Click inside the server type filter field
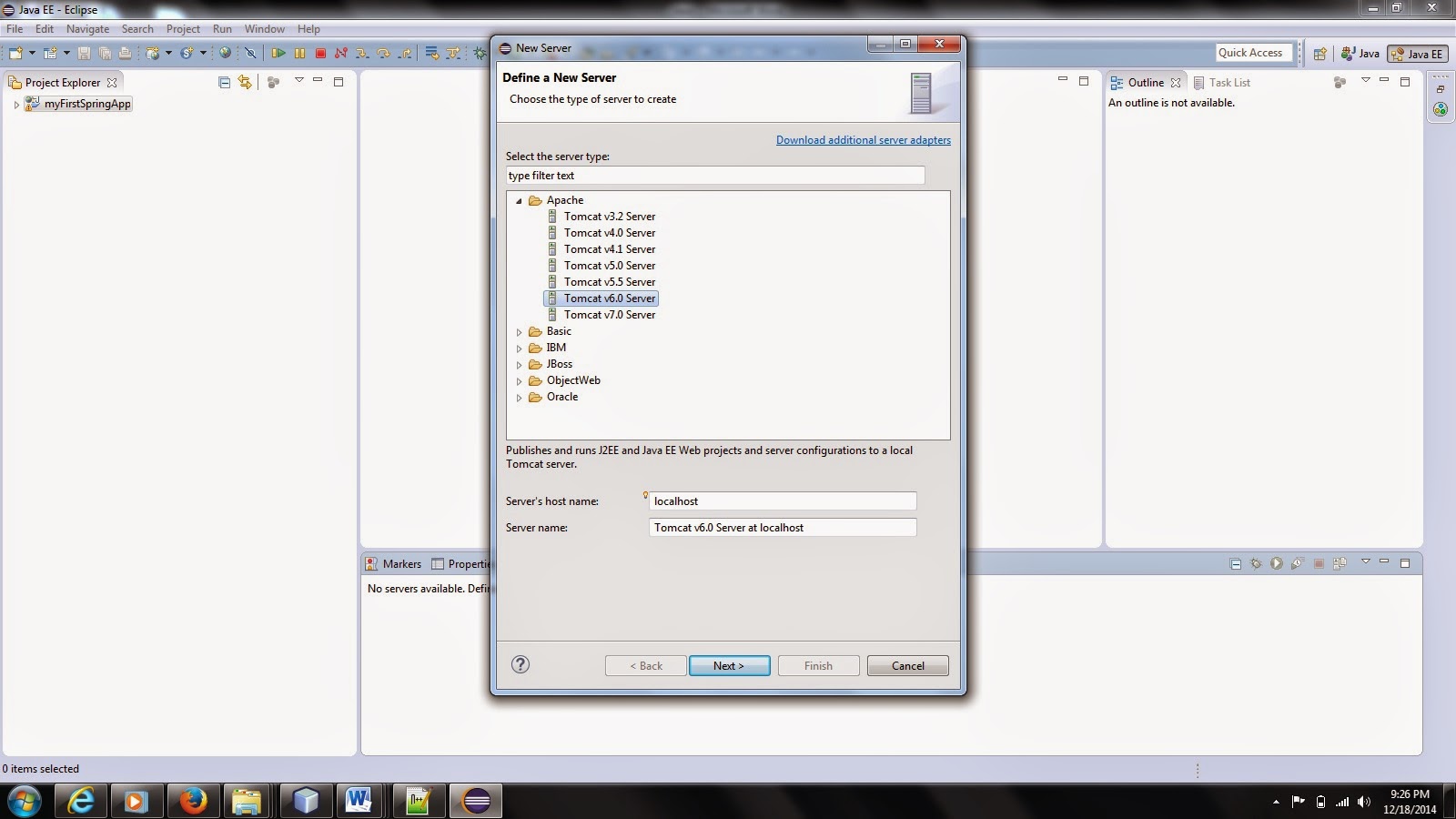The image size is (1456, 819). [x=714, y=175]
